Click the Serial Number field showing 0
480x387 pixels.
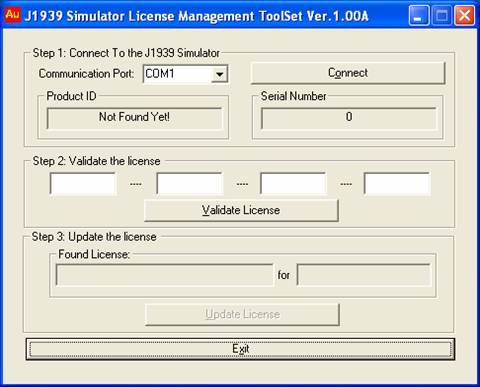click(349, 118)
